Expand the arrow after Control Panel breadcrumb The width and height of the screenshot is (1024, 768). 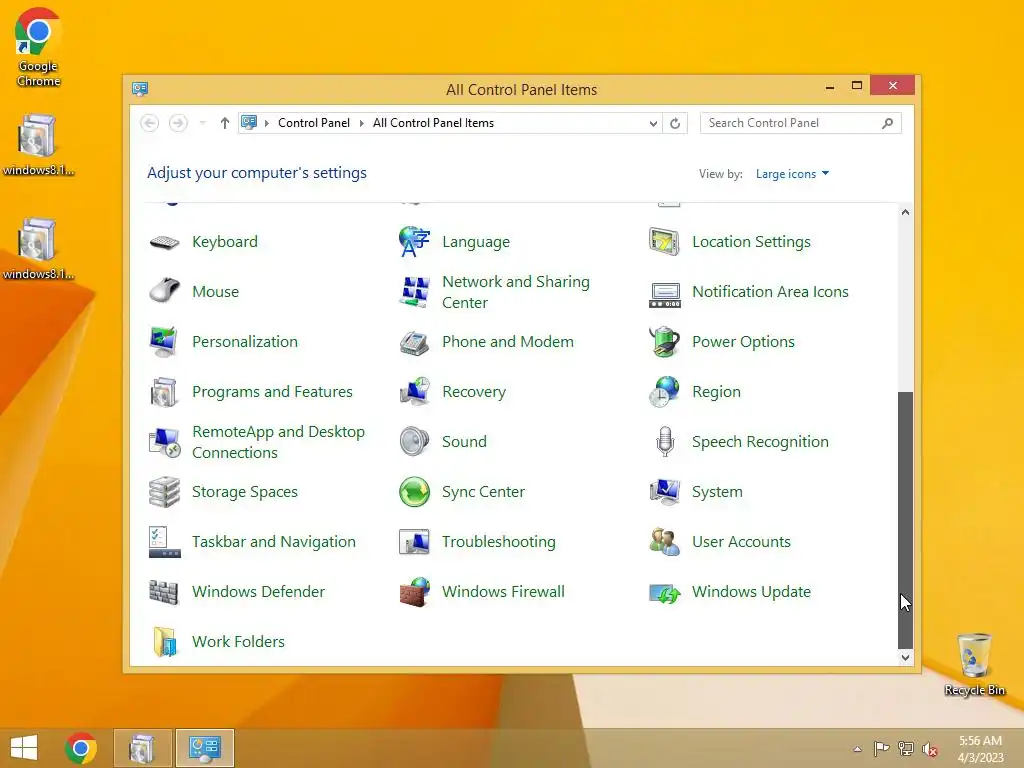[x=361, y=123]
